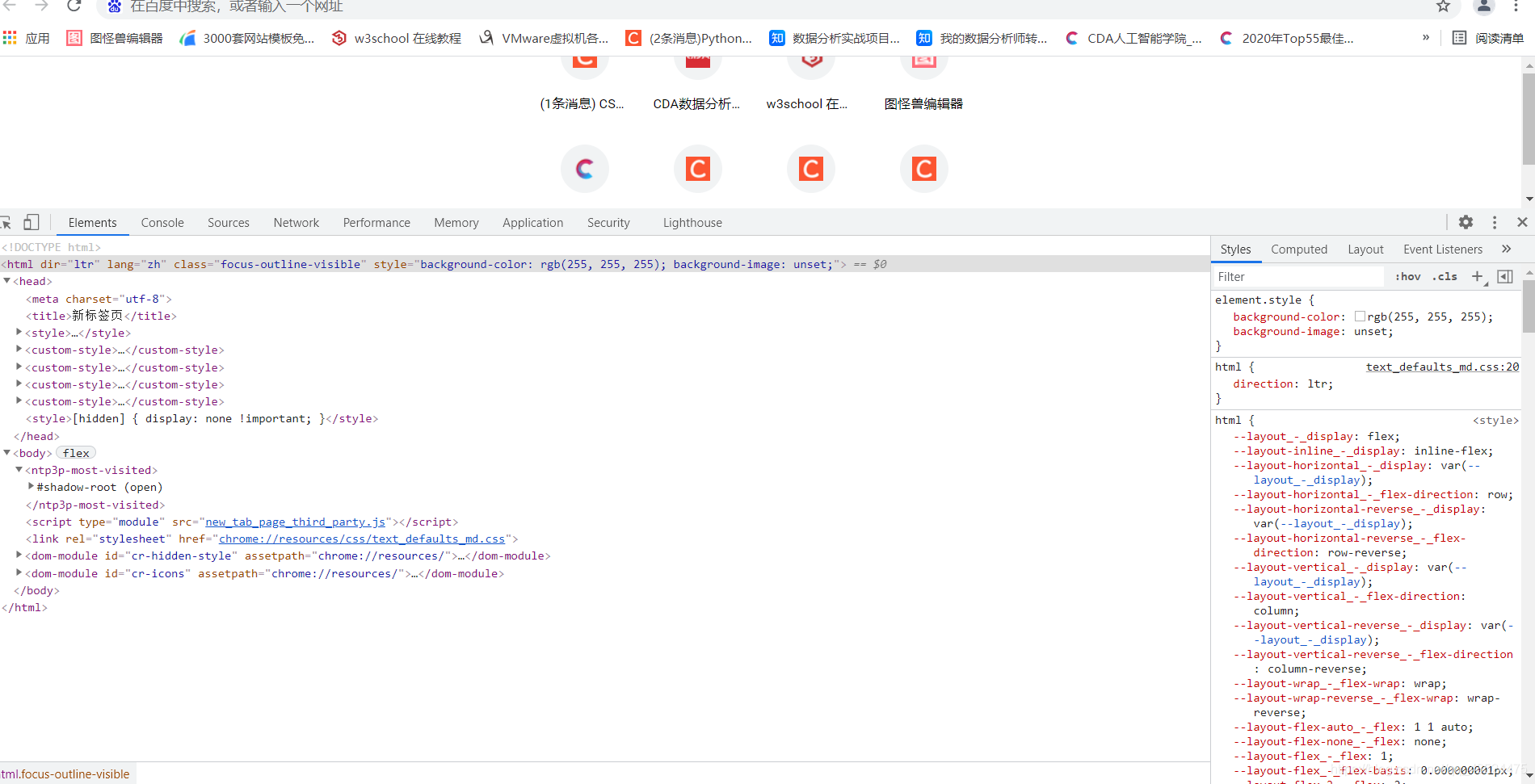This screenshot has height=784, width=1535.
Task: Switch to the Network tab
Action: click(296, 223)
